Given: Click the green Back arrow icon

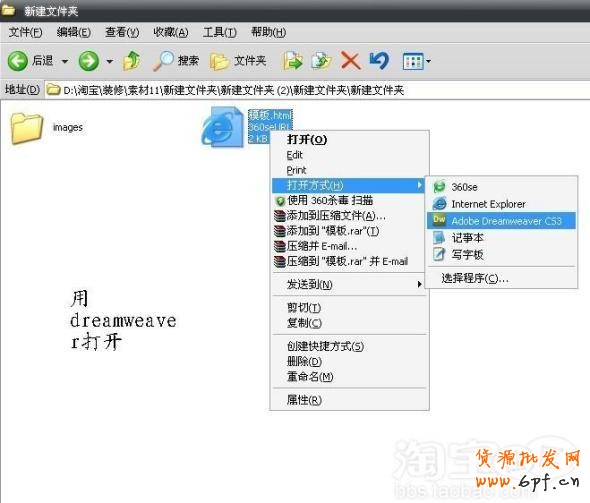Looking at the screenshot, I should click(x=17, y=61).
